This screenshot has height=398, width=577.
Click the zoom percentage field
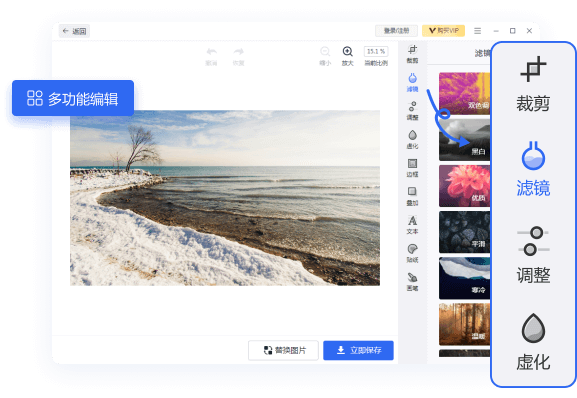click(x=376, y=51)
